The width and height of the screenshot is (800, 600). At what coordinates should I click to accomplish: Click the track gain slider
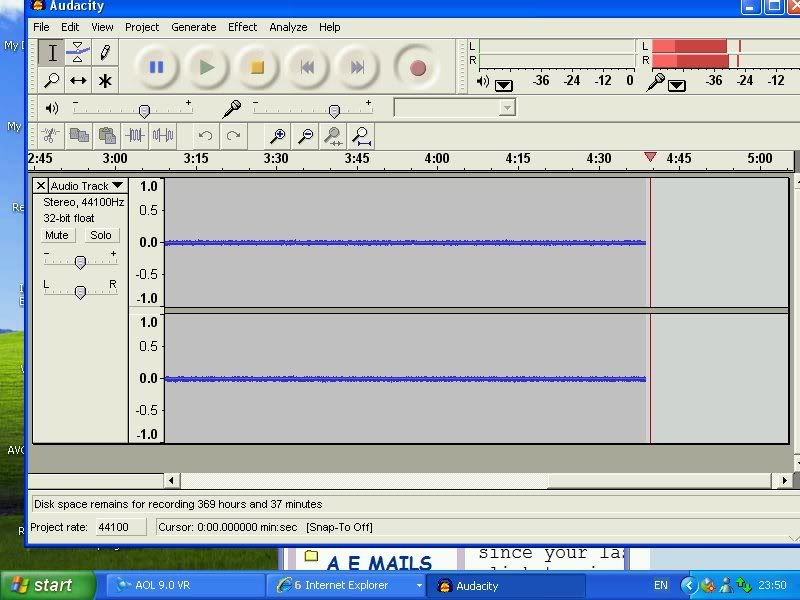[x=80, y=262]
